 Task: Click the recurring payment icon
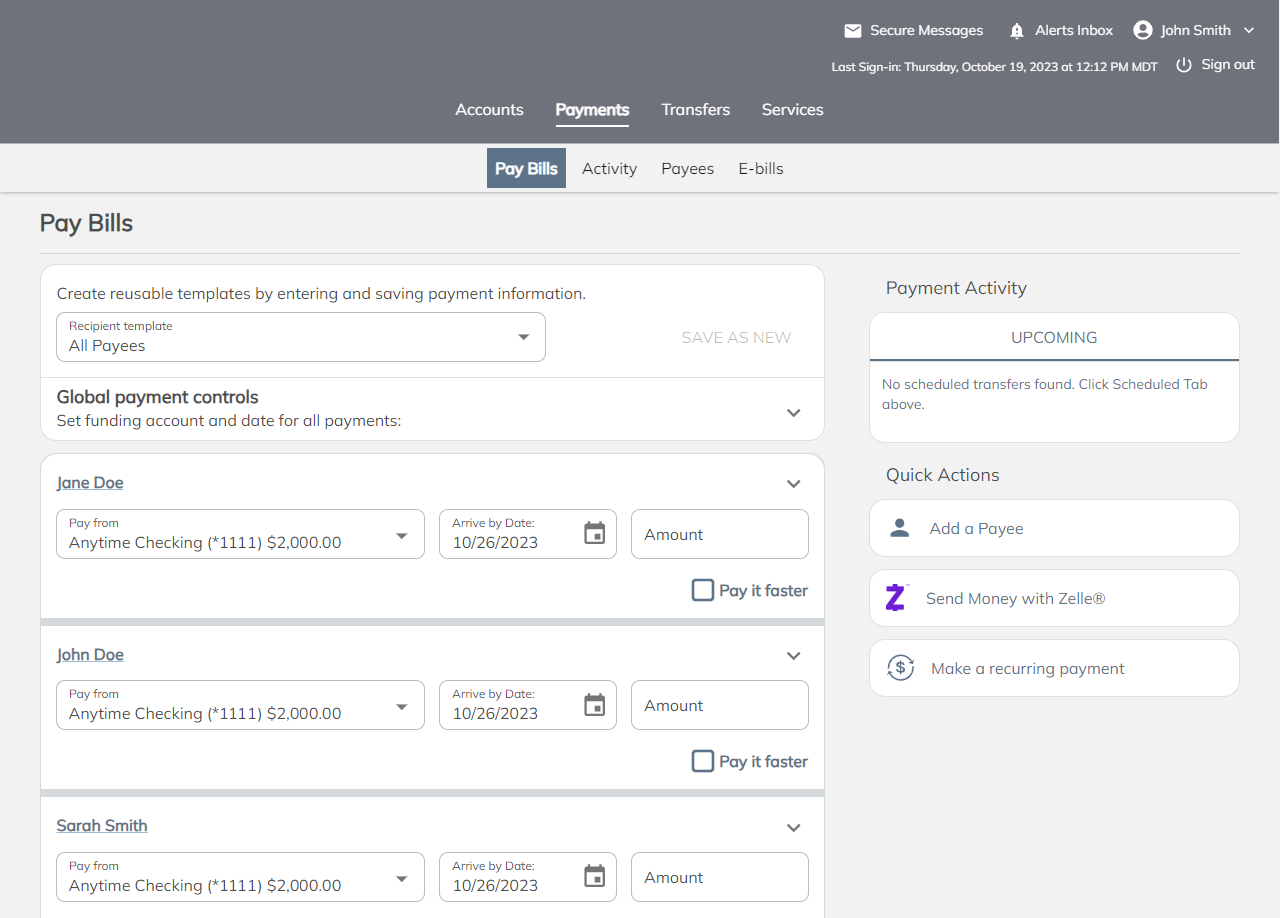[x=900, y=668]
